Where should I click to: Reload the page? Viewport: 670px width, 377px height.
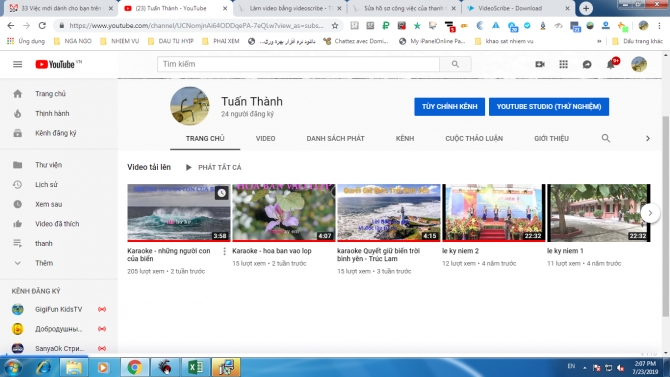42,26
